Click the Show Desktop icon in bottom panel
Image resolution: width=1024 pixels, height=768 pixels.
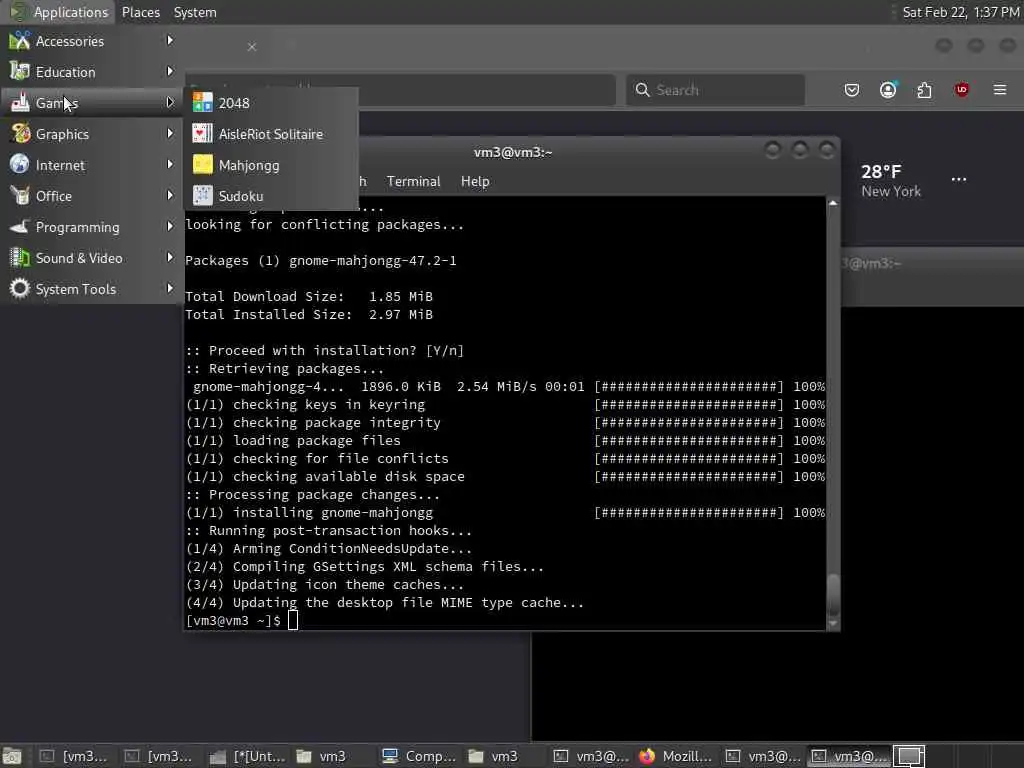click(x=12, y=756)
